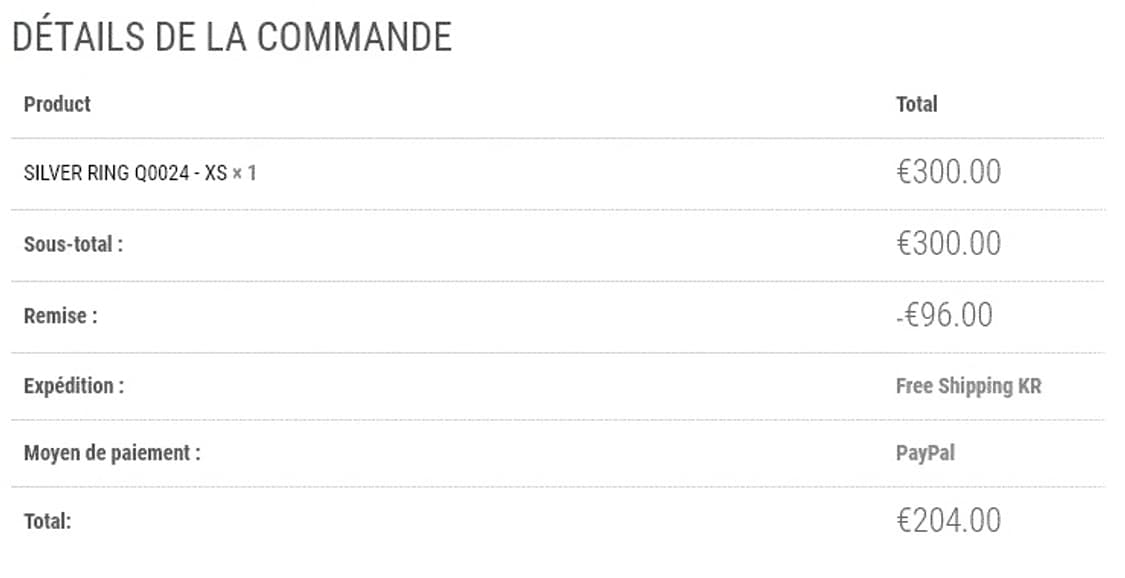Click the DÉTAILS DE LA COMMANDE heading
Image resolution: width=1125 pixels, height=578 pixels.
click(232, 37)
